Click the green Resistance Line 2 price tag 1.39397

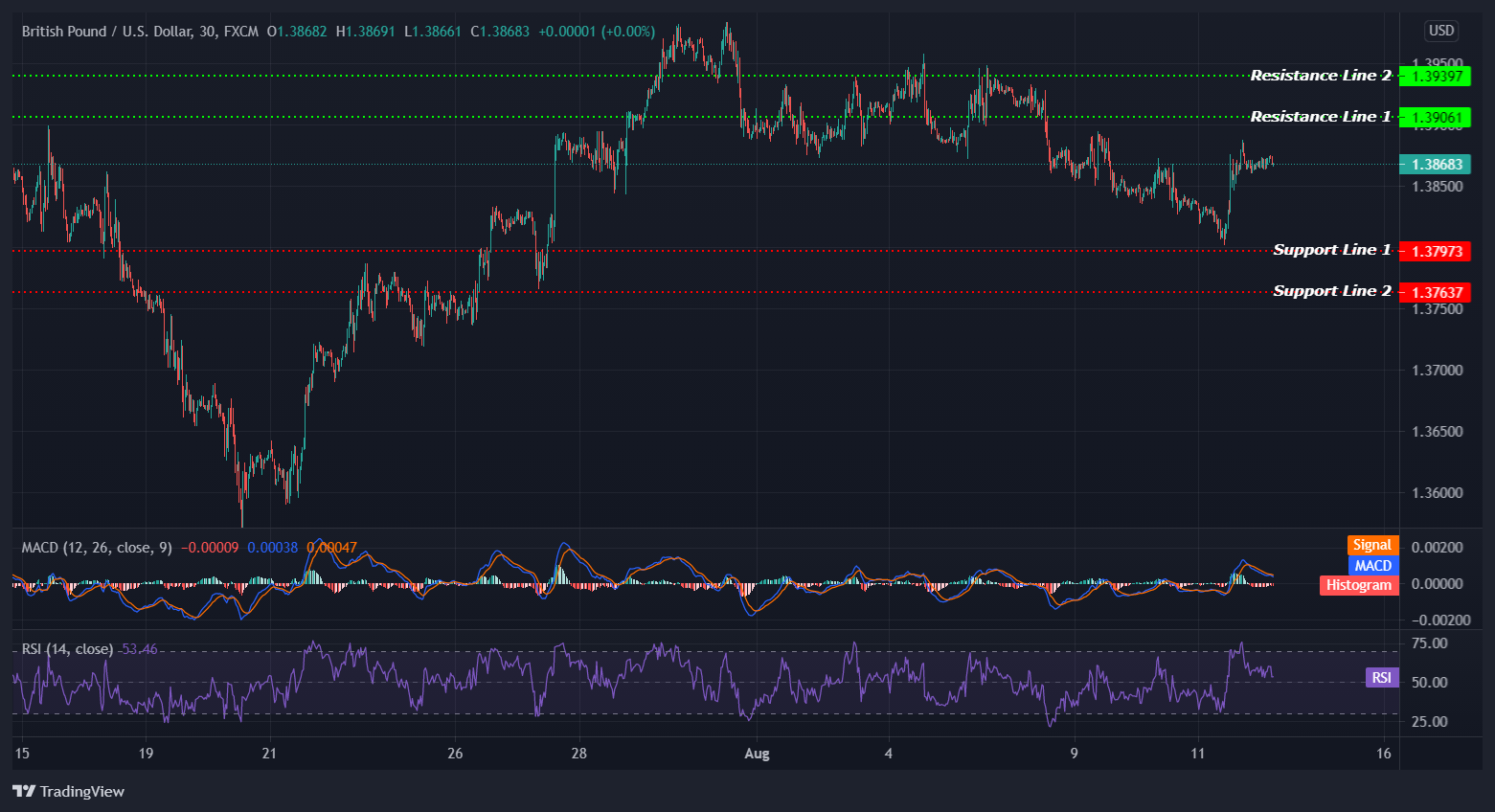tap(1437, 76)
